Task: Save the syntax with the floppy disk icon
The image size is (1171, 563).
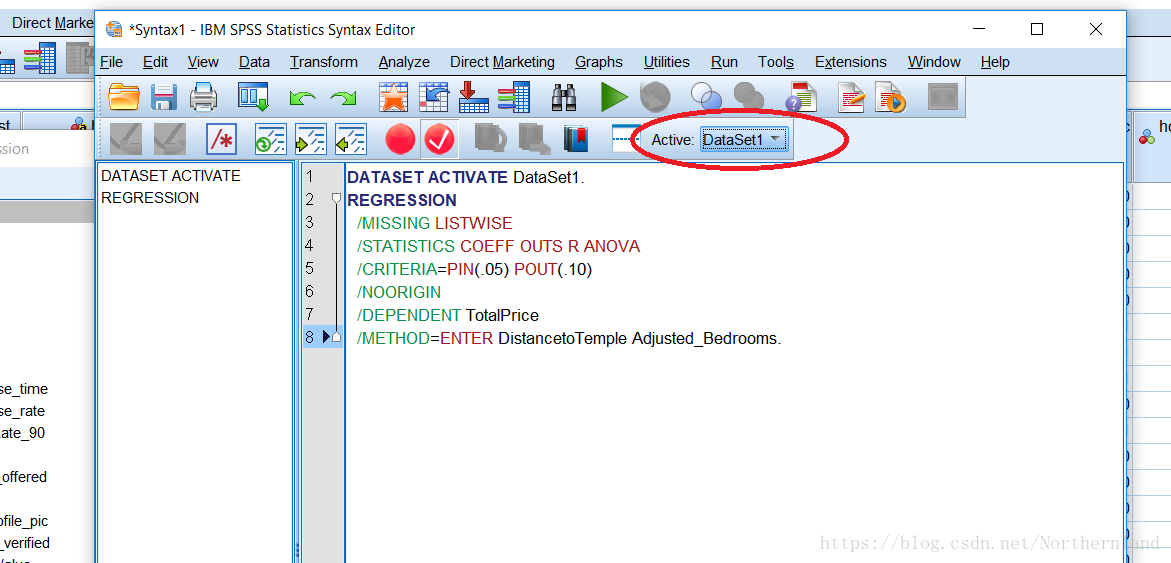Action: 164,97
